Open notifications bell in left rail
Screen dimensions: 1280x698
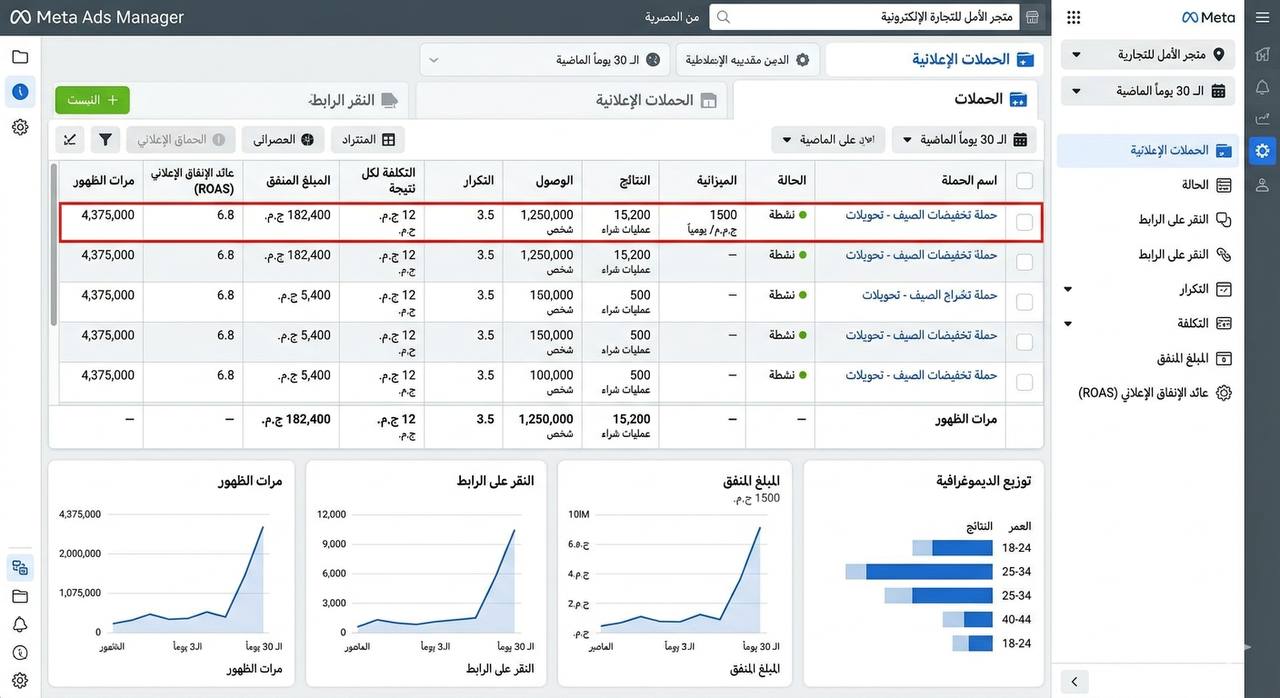pyautogui.click(x=20, y=625)
